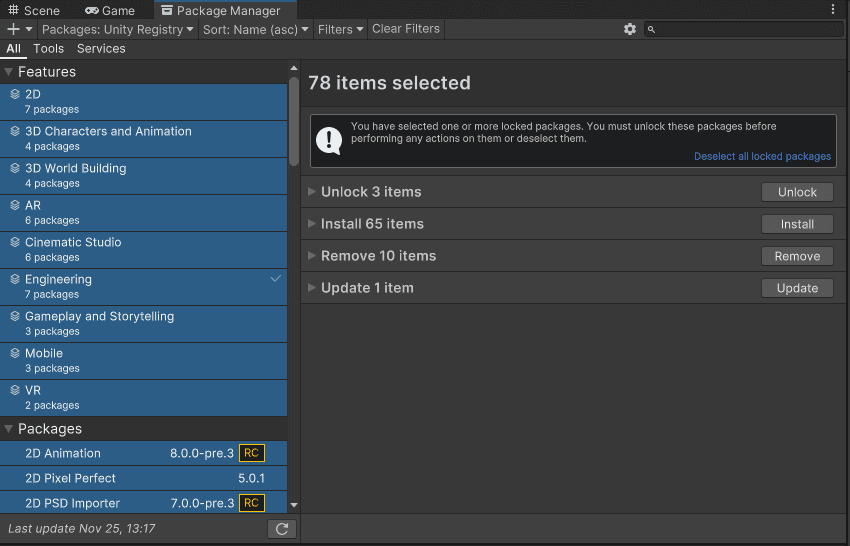The image size is (850, 546).
Task: Click the Engineering installed checkmark
Action: [275, 279]
